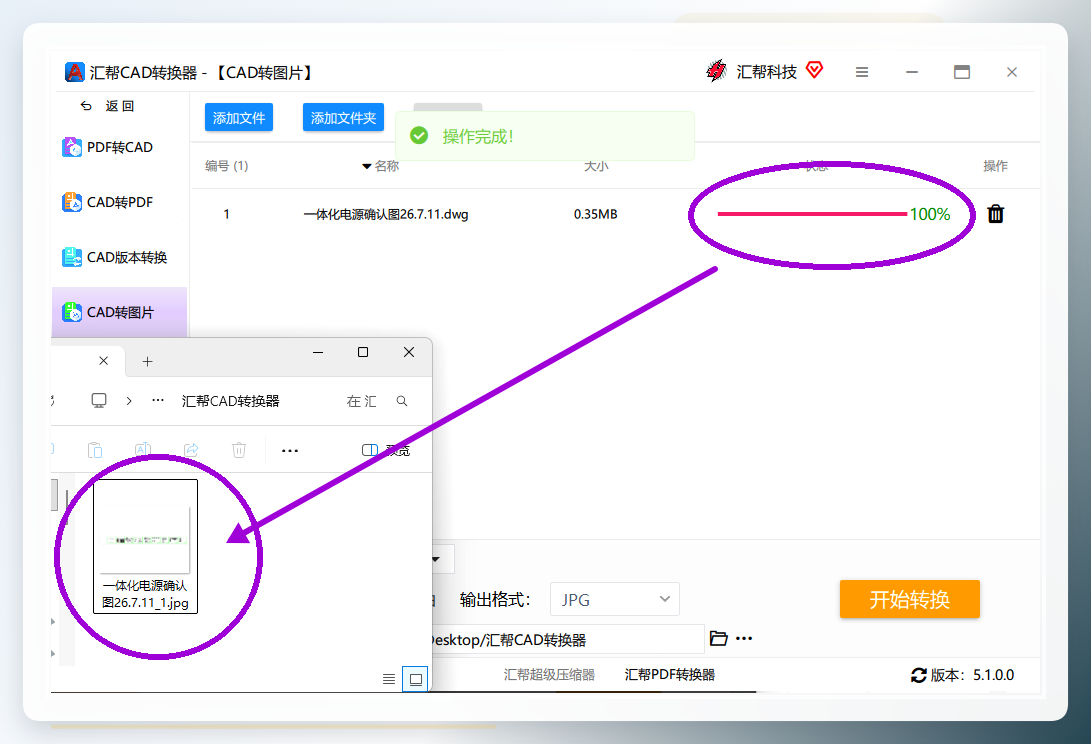Open new tab in file explorer
This screenshot has width=1091, height=744.
pyautogui.click(x=148, y=361)
